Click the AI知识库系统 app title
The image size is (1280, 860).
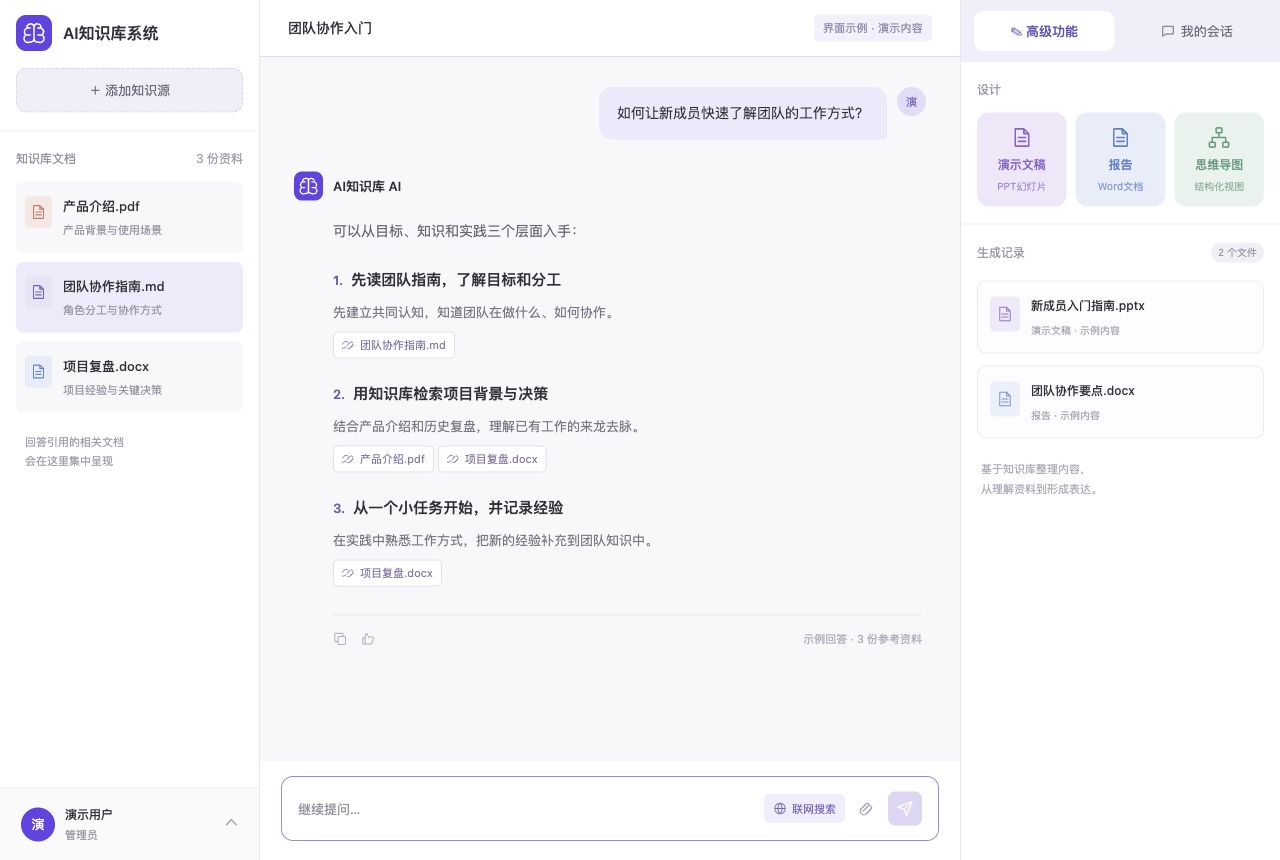coord(111,33)
